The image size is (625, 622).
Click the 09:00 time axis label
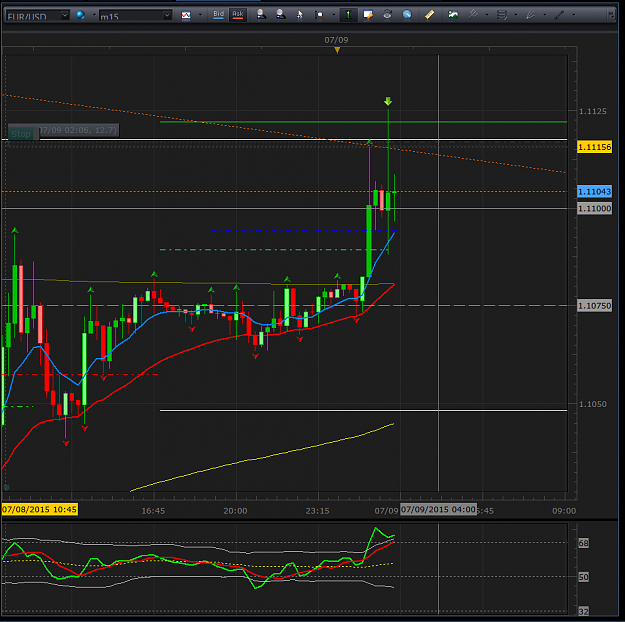(564, 511)
